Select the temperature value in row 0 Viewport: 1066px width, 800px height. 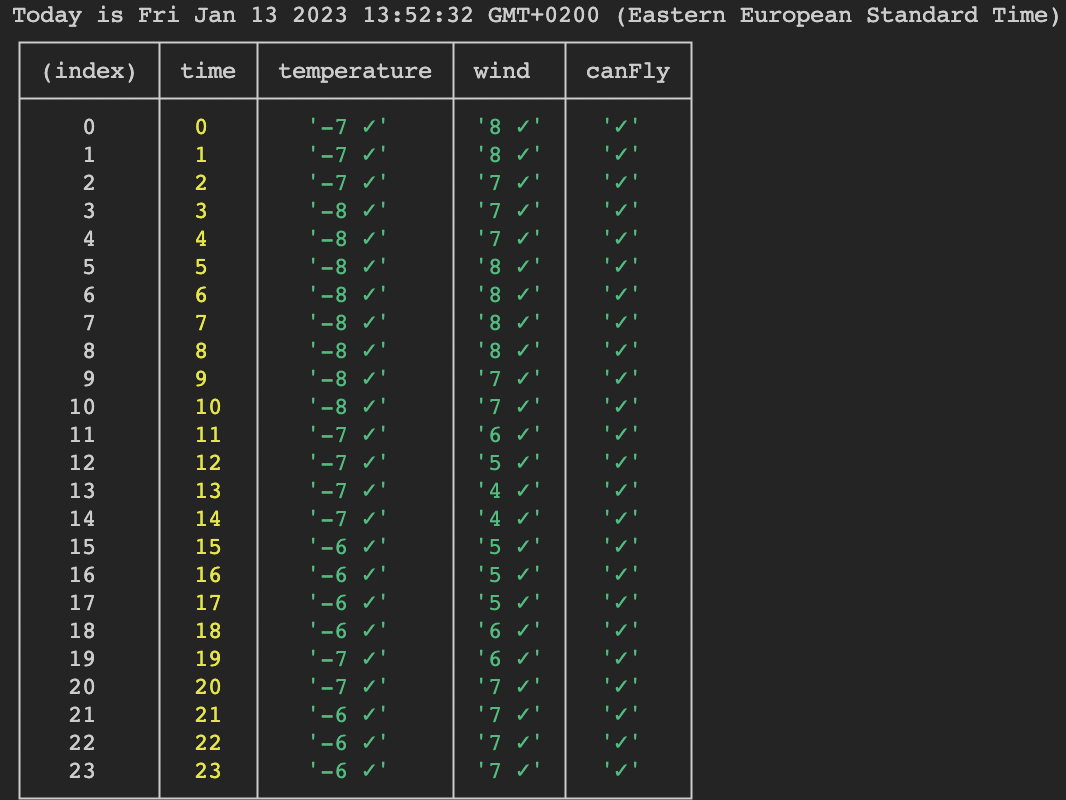click(348, 126)
